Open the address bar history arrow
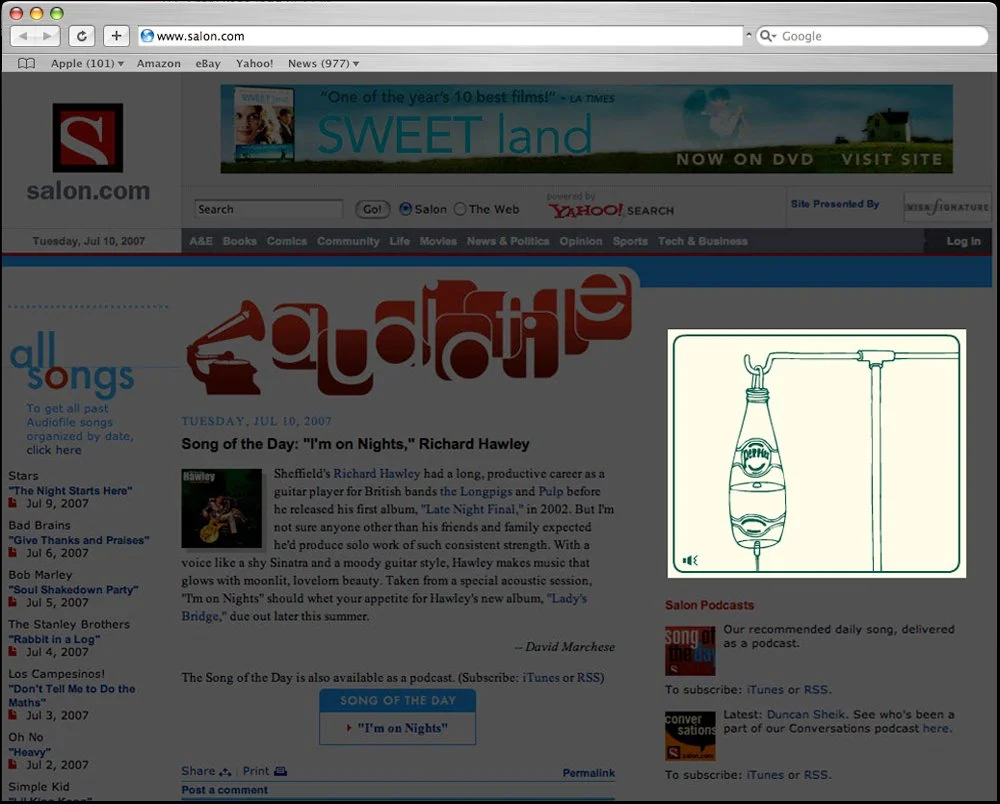The width and height of the screenshot is (1000, 804). [748, 36]
